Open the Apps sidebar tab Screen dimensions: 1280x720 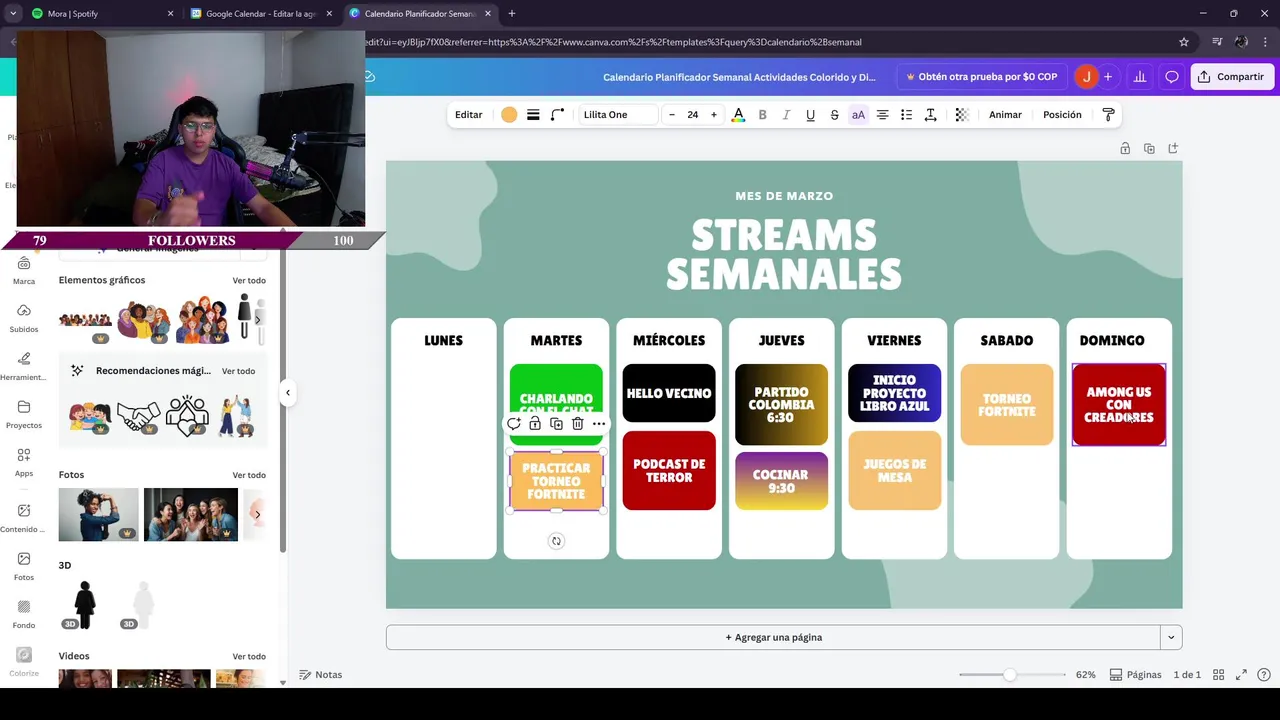pyautogui.click(x=24, y=463)
